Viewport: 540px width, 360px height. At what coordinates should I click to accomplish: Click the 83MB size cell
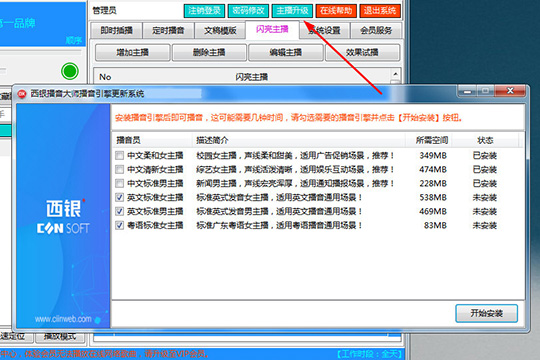coord(435,225)
